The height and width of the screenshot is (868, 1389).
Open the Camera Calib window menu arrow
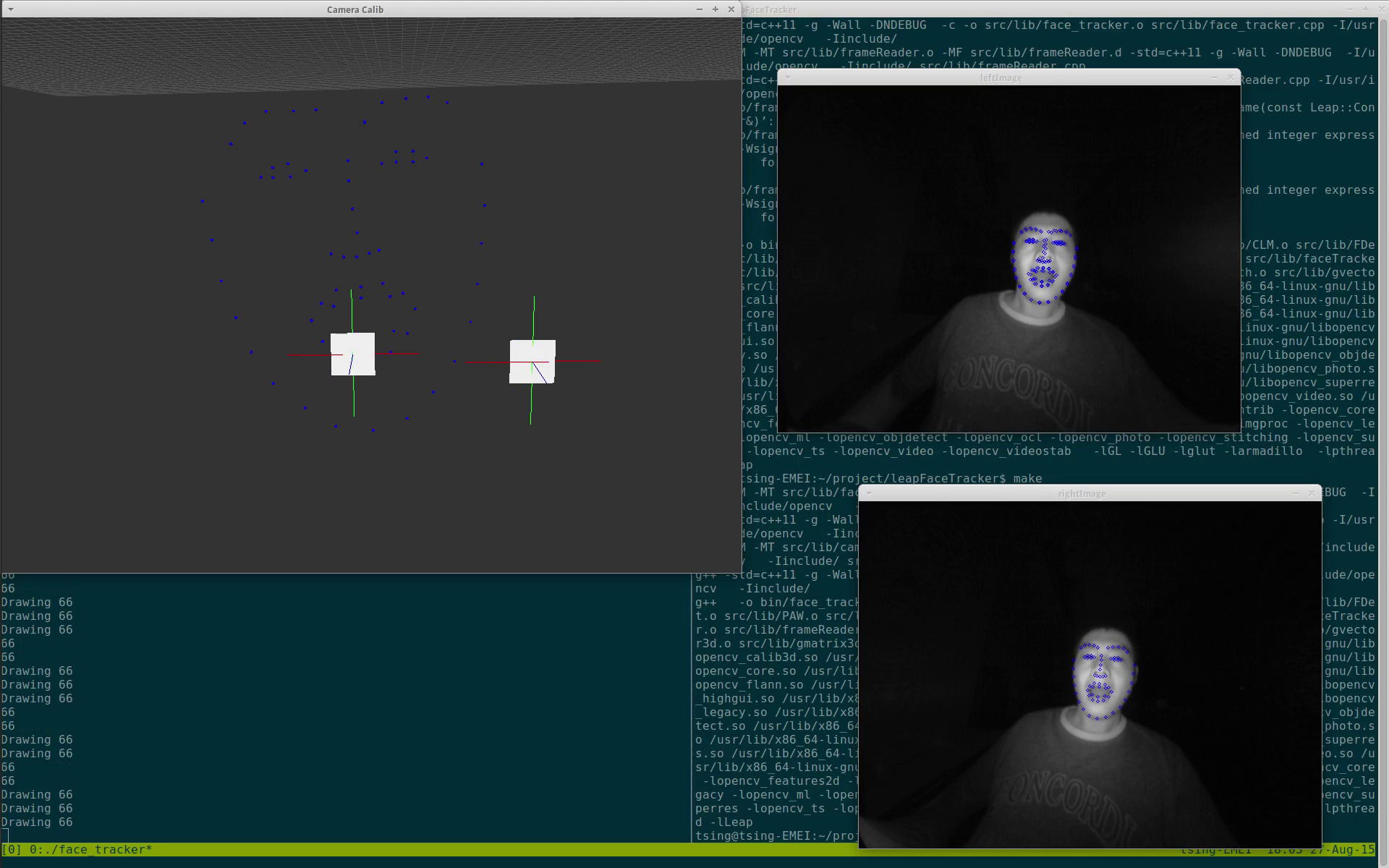point(10,9)
